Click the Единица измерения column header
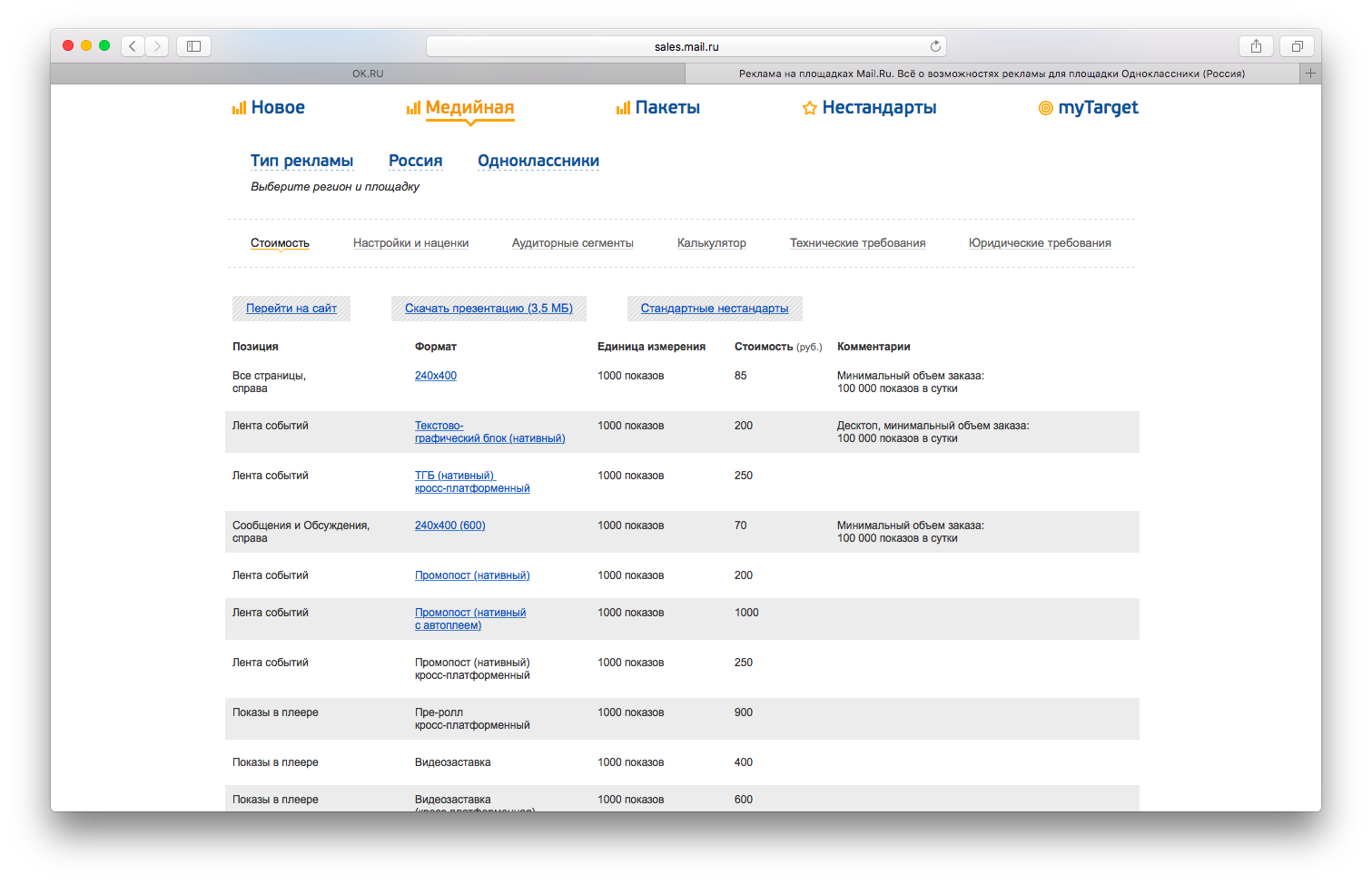The image size is (1372, 884). point(651,347)
